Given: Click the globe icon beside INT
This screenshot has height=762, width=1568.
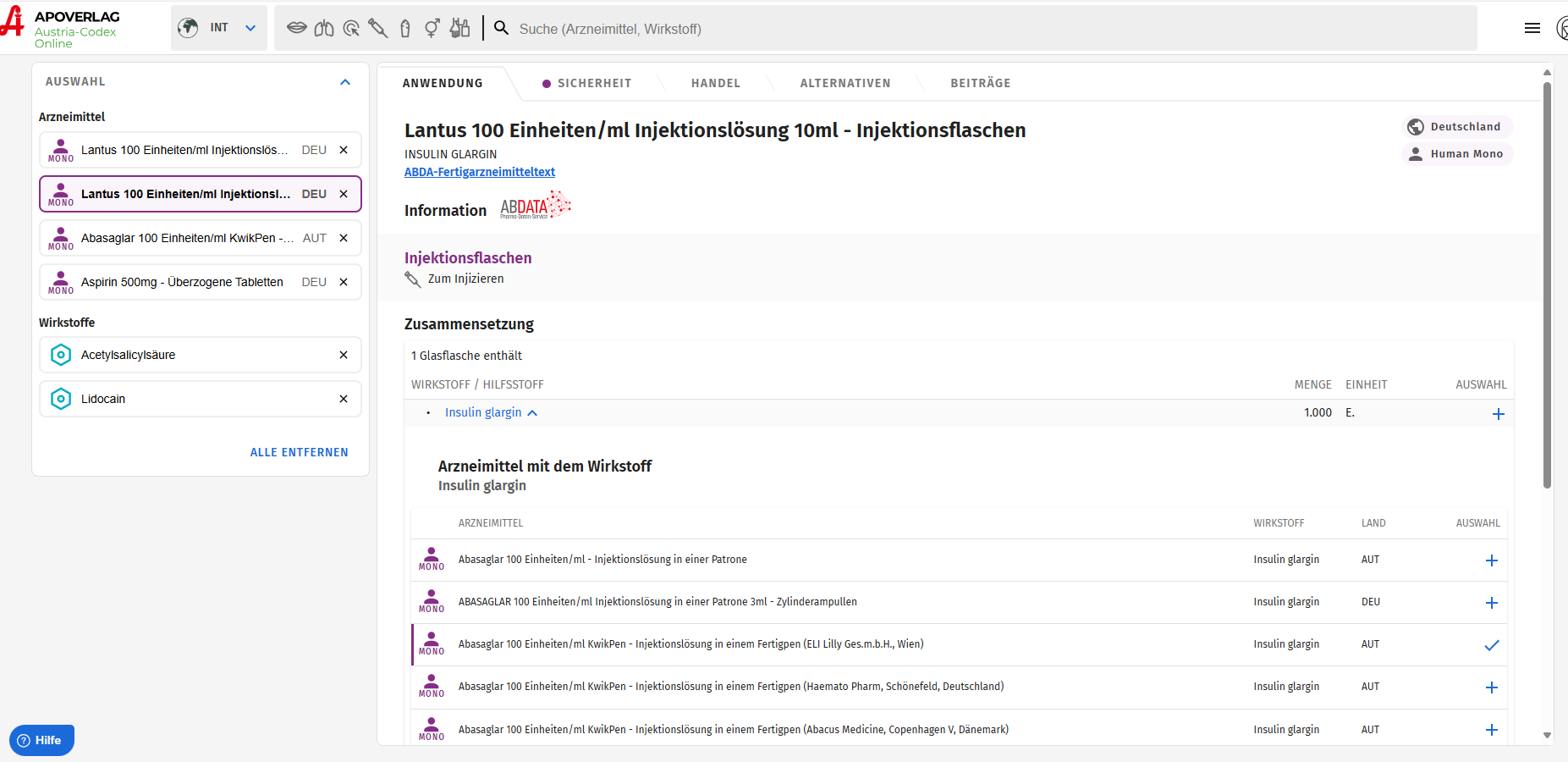Looking at the screenshot, I should pyautogui.click(x=188, y=28).
